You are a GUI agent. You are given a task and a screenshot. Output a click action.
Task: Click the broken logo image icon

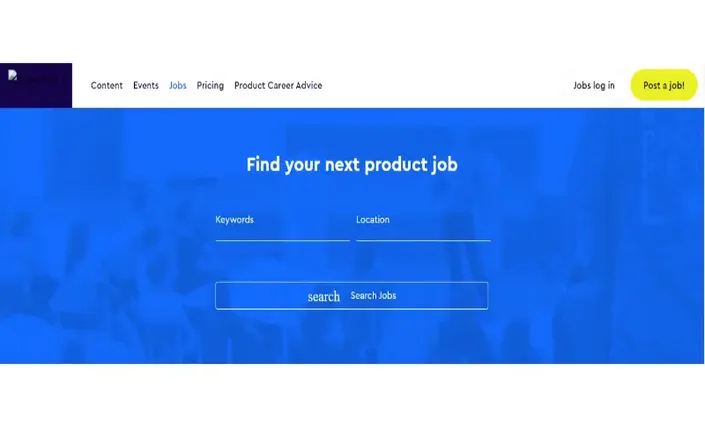coord(13,75)
